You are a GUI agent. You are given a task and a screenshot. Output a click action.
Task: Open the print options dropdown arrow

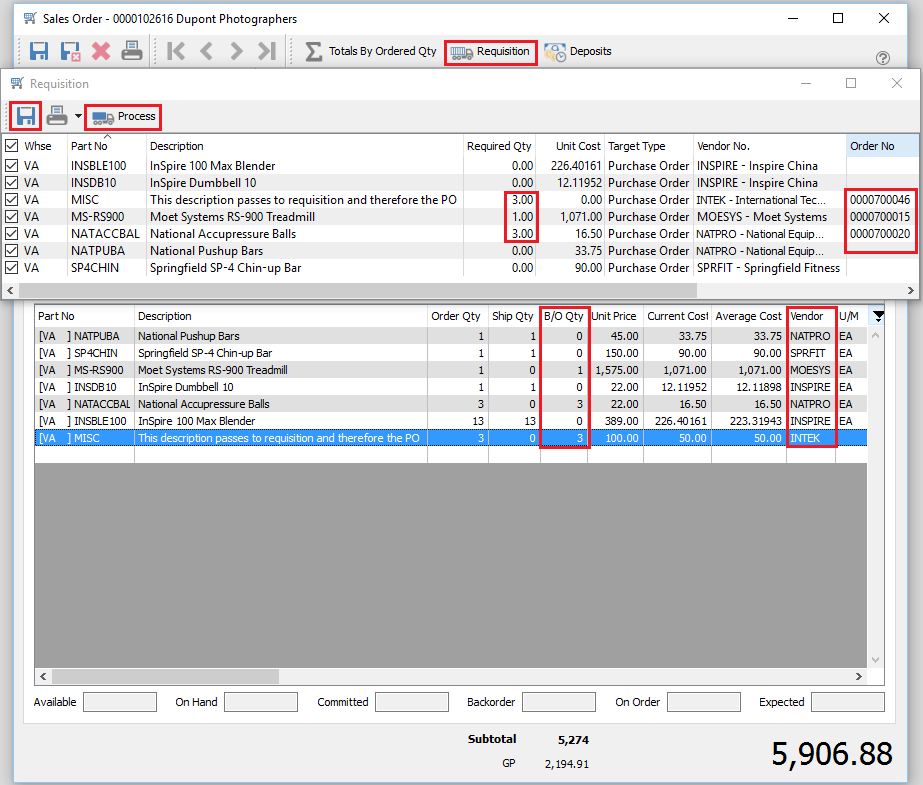tap(78, 116)
